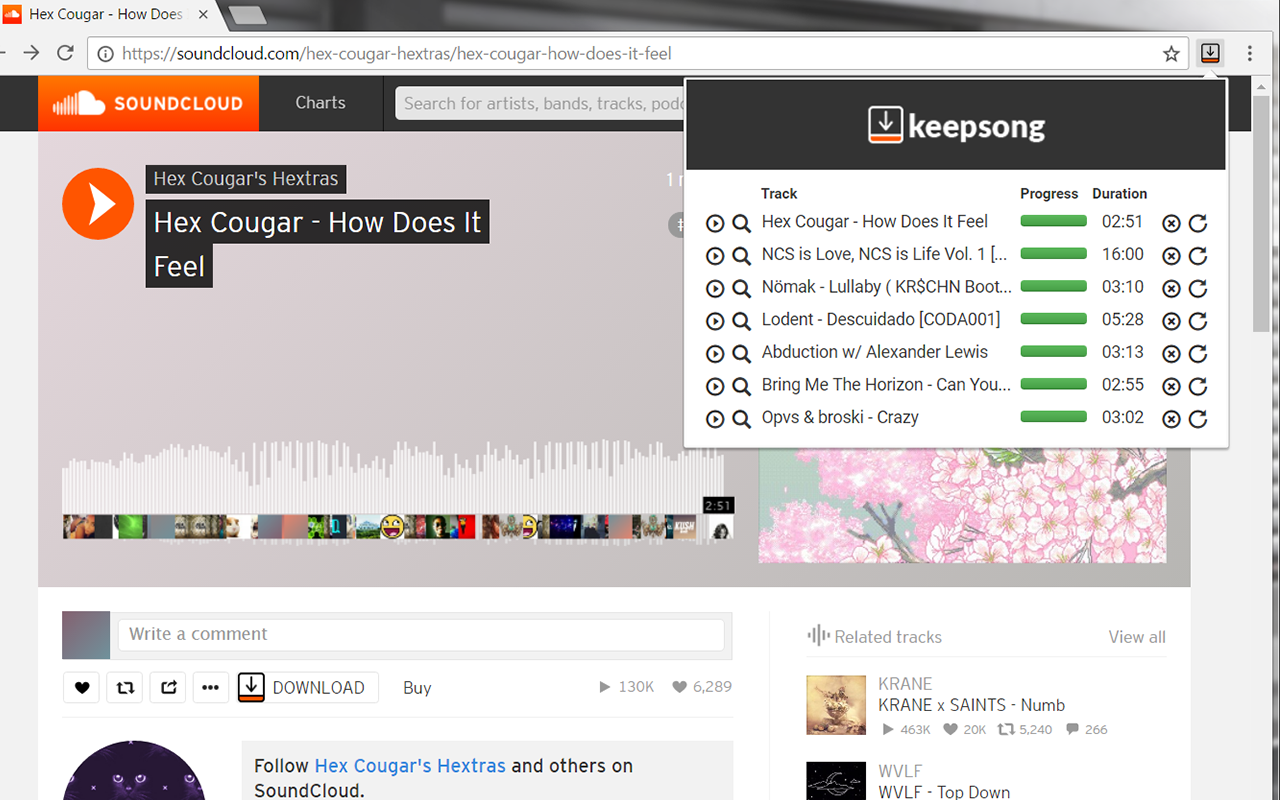Focus the SoundCloud search field

tap(541, 104)
